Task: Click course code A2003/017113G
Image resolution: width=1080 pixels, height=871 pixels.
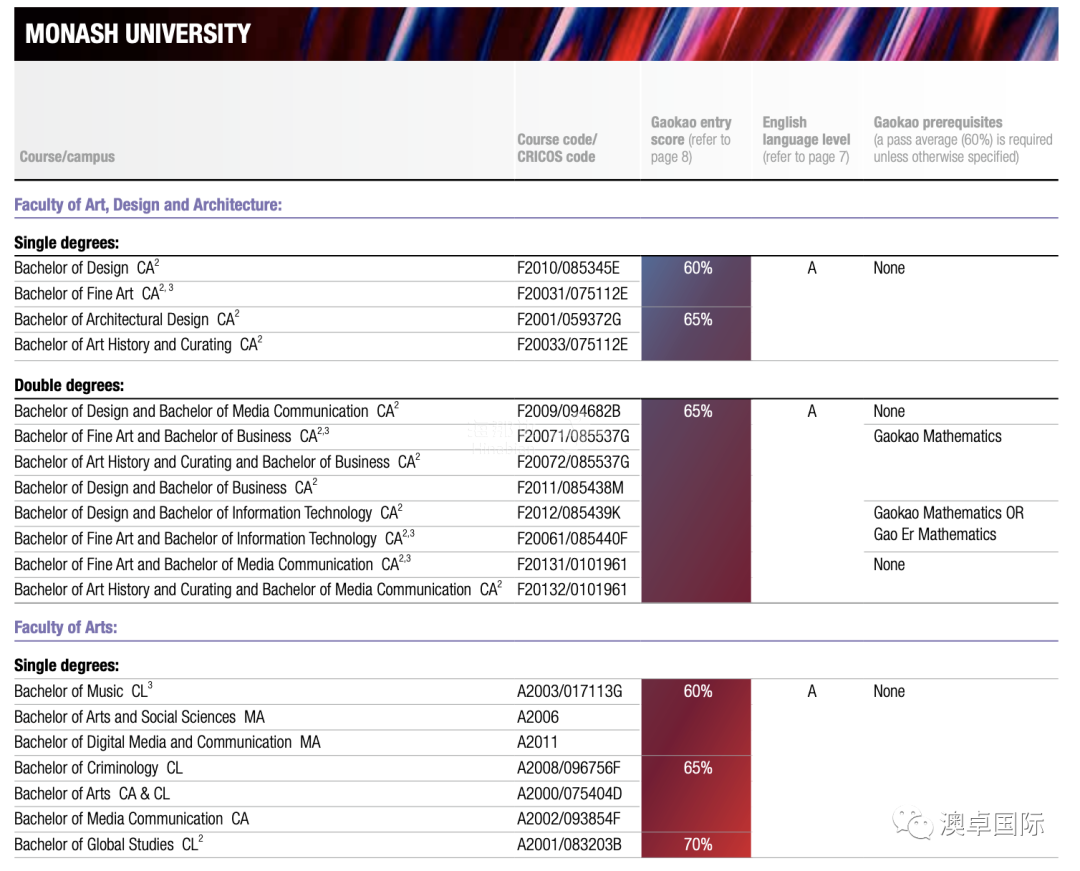Action: [x=570, y=691]
